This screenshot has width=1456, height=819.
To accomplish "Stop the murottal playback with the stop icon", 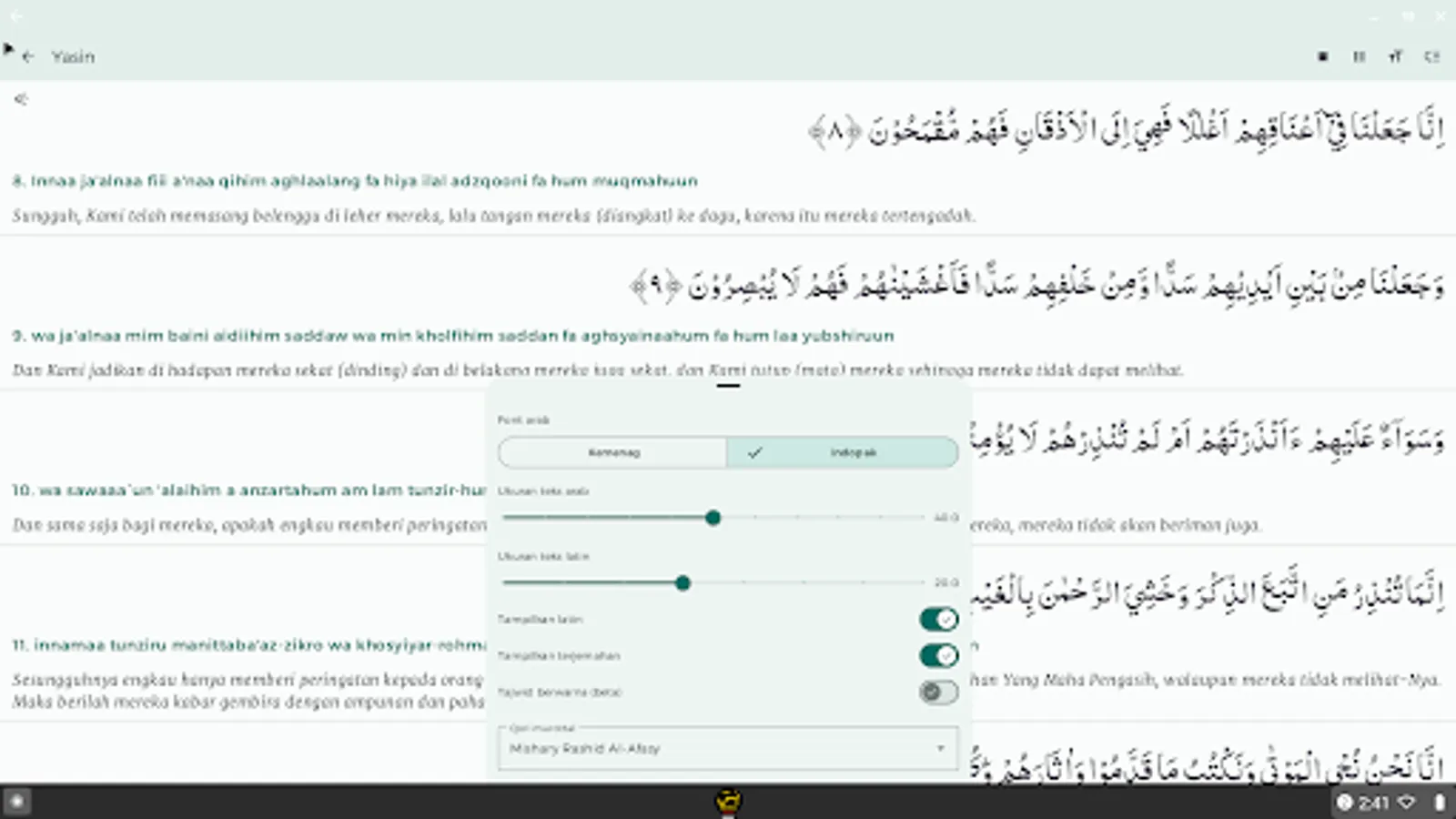I will [1320, 56].
